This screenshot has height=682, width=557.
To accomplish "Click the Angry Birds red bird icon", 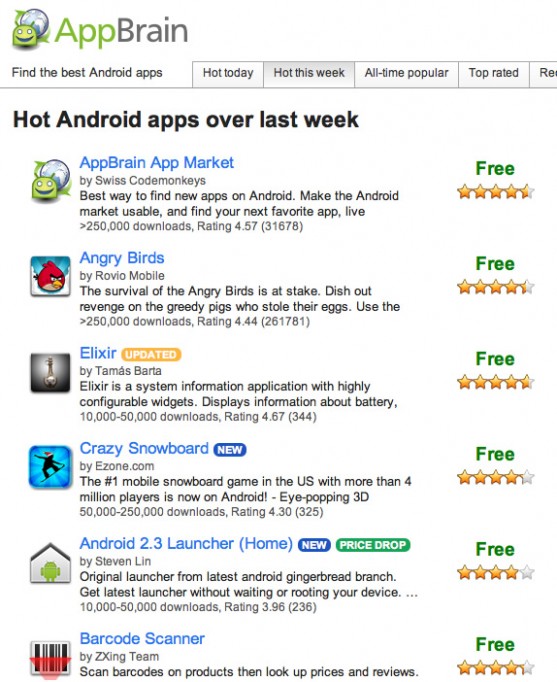I will coord(50,276).
